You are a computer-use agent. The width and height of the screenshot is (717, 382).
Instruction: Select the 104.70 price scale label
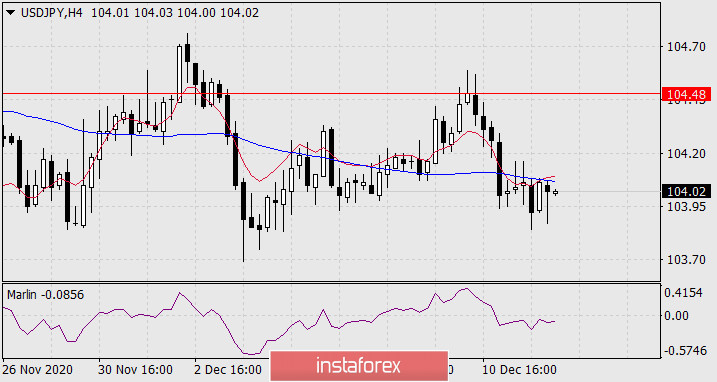pos(686,47)
